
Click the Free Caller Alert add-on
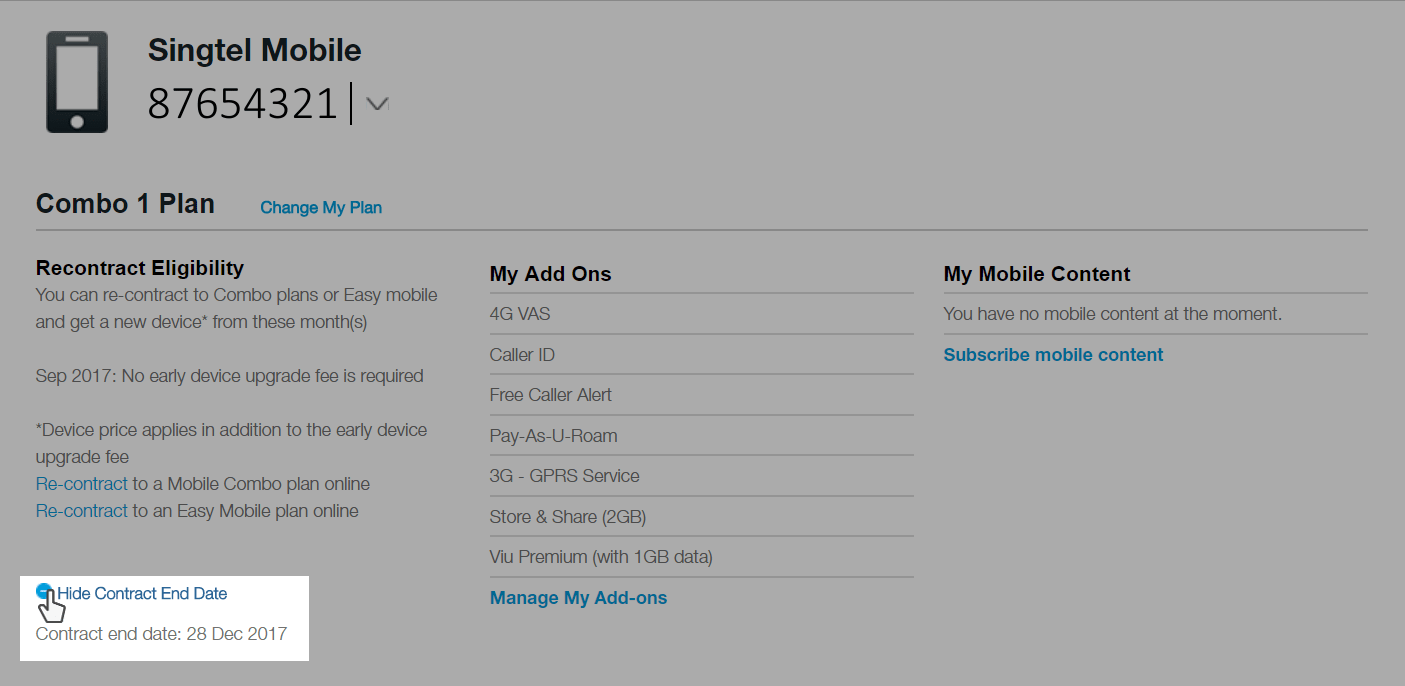550,395
